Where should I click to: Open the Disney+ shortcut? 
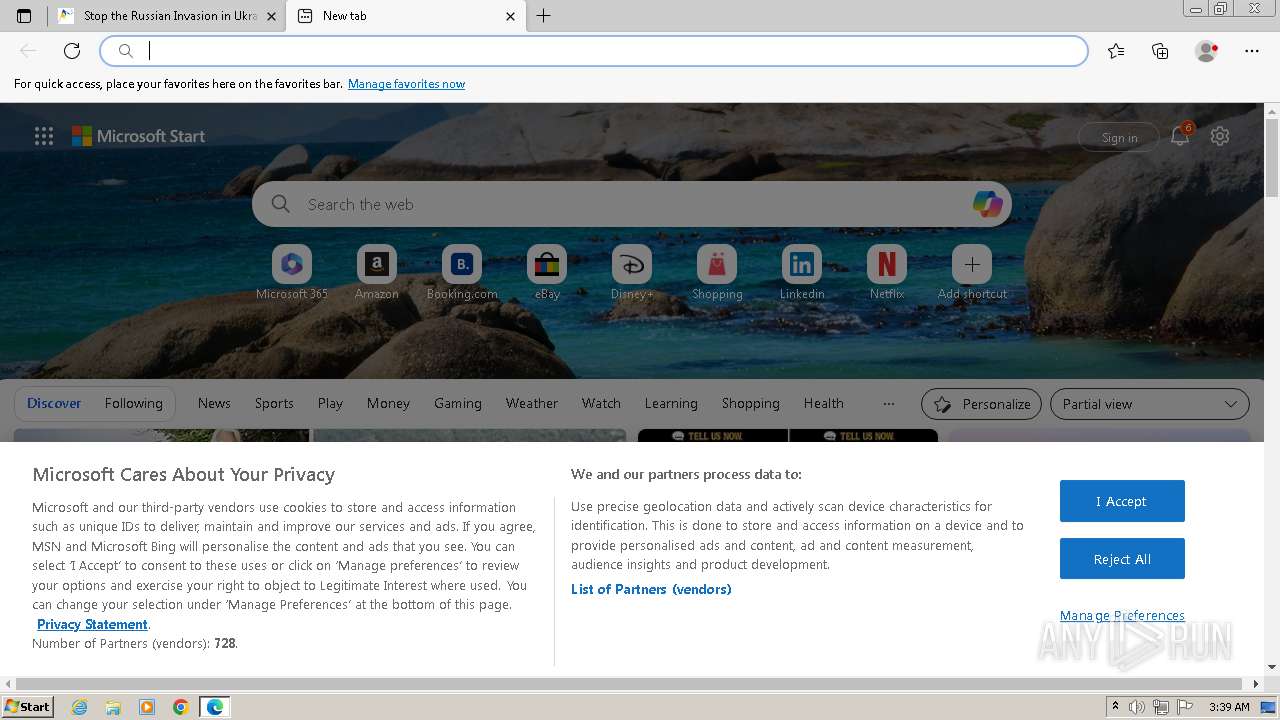click(632, 273)
